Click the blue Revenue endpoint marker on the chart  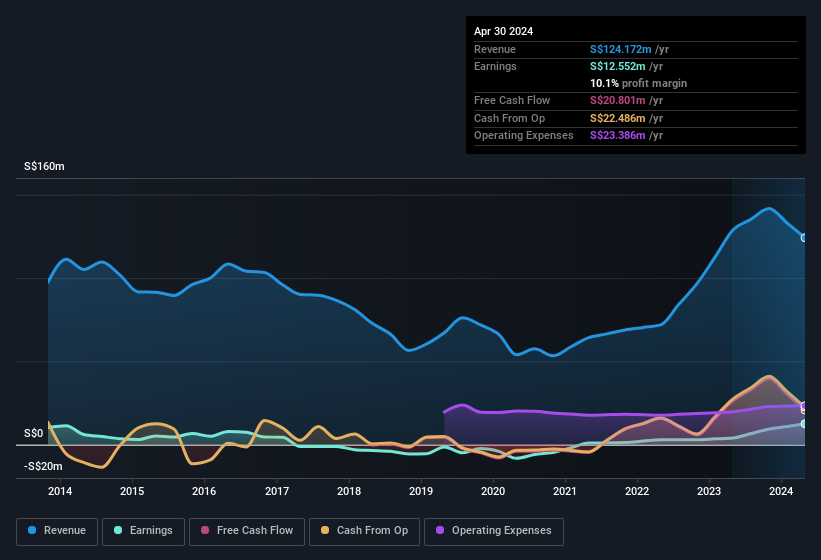pyautogui.click(x=804, y=238)
